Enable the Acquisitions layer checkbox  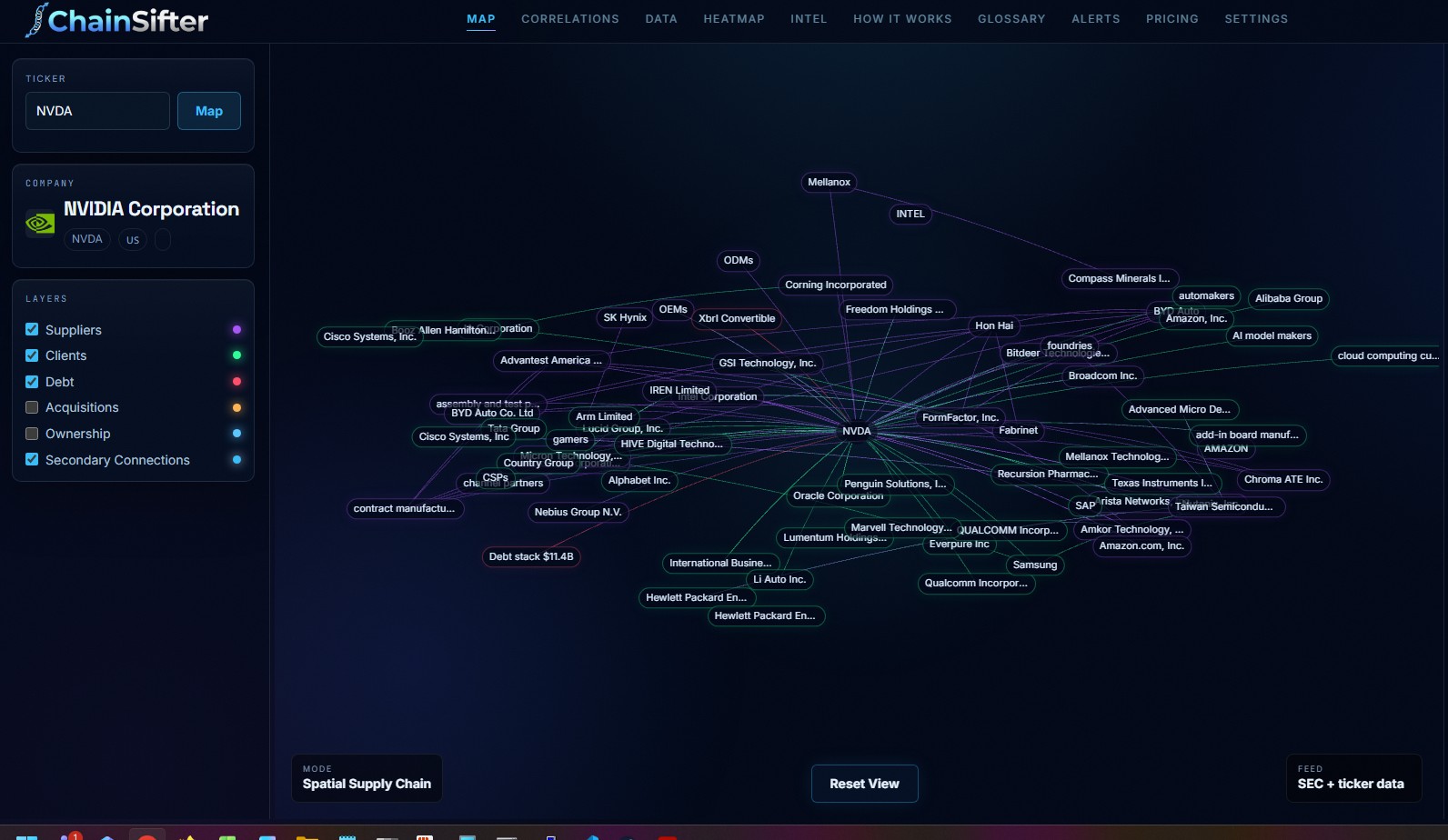coord(32,407)
